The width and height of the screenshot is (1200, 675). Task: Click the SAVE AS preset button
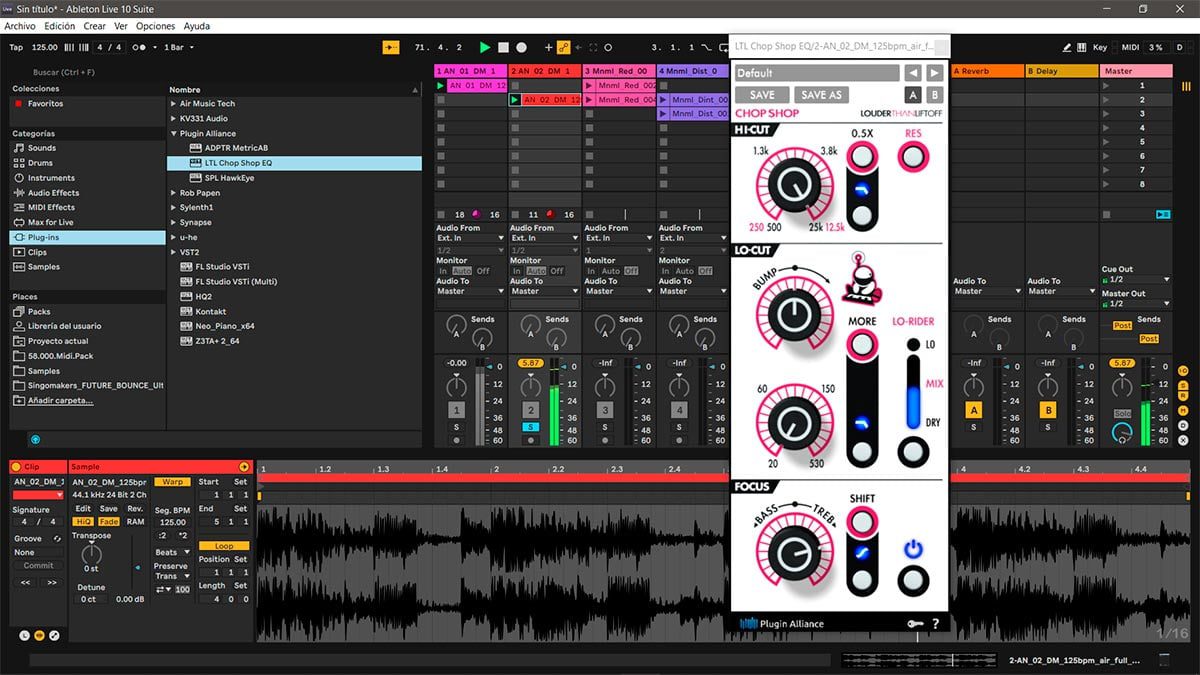[x=822, y=95]
